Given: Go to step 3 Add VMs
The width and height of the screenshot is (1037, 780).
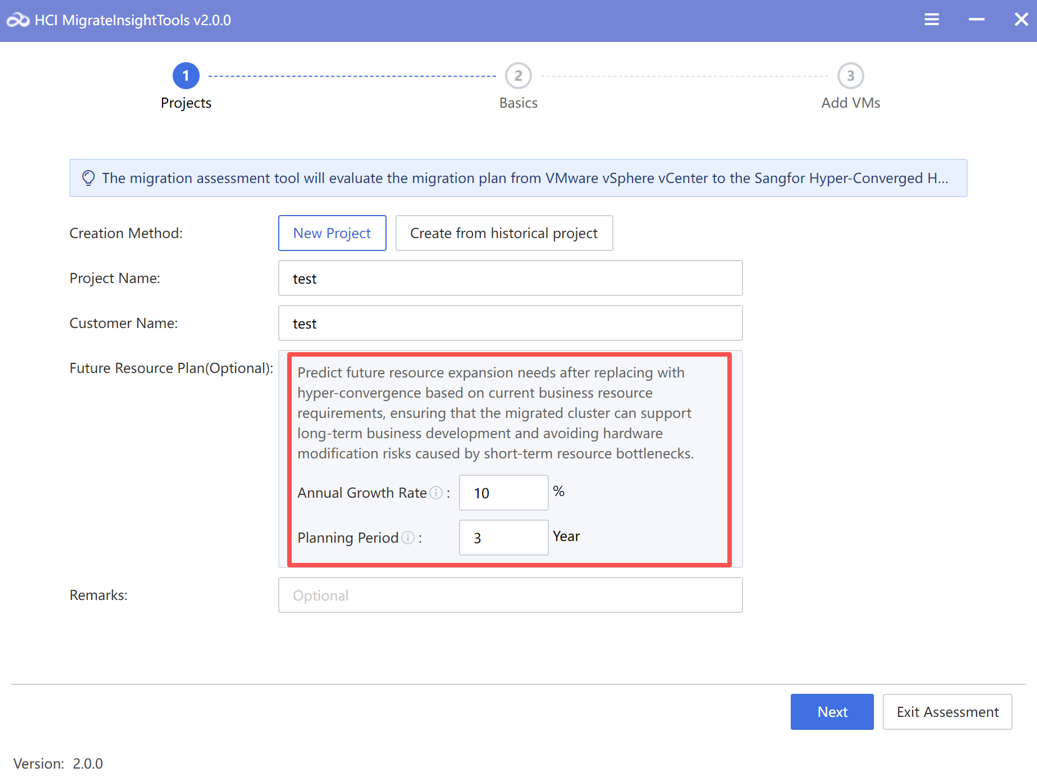Looking at the screenshot, I should (x=850, y=76).
